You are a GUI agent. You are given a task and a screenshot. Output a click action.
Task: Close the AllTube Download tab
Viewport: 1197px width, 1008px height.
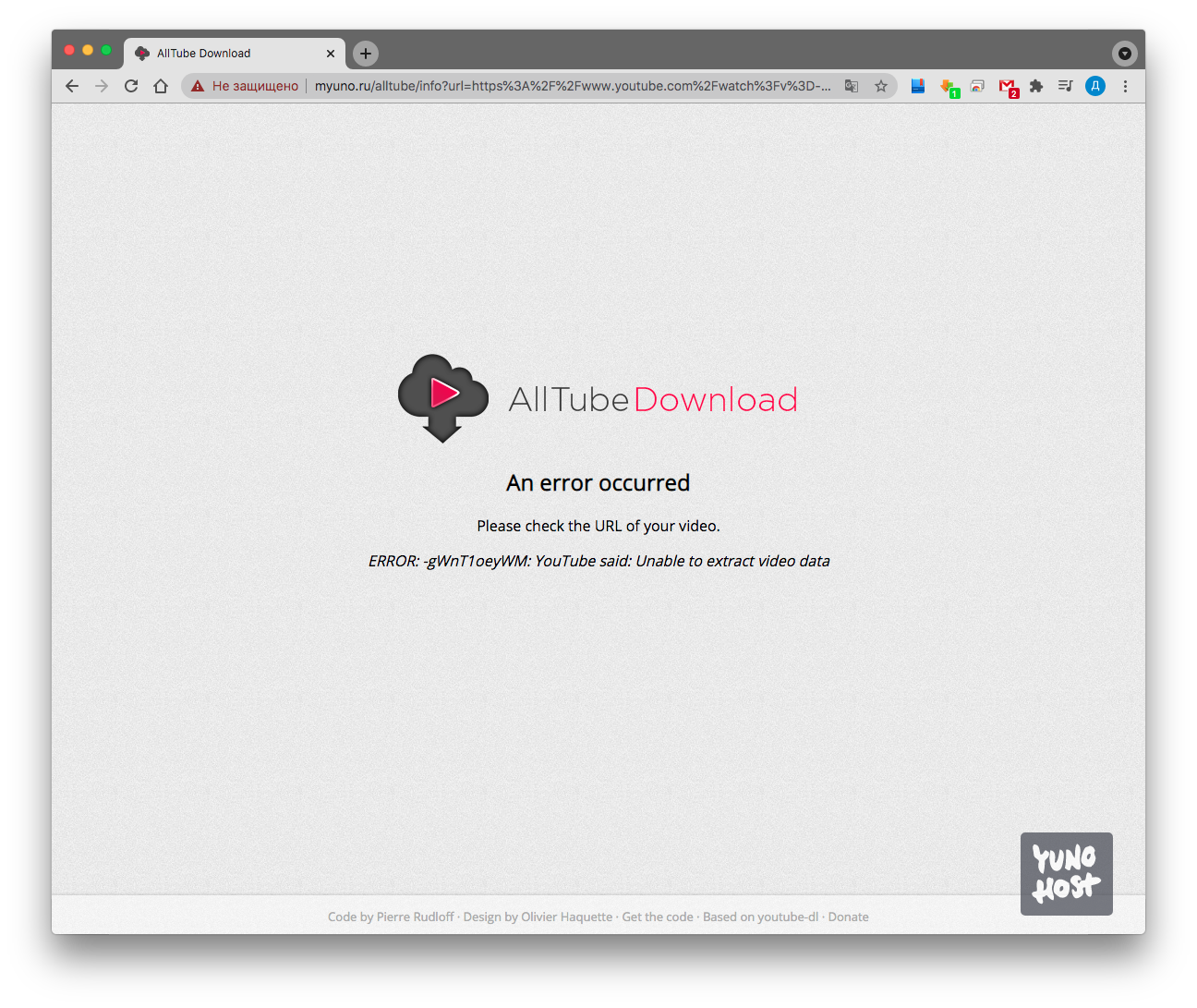(x=331, y=54)
